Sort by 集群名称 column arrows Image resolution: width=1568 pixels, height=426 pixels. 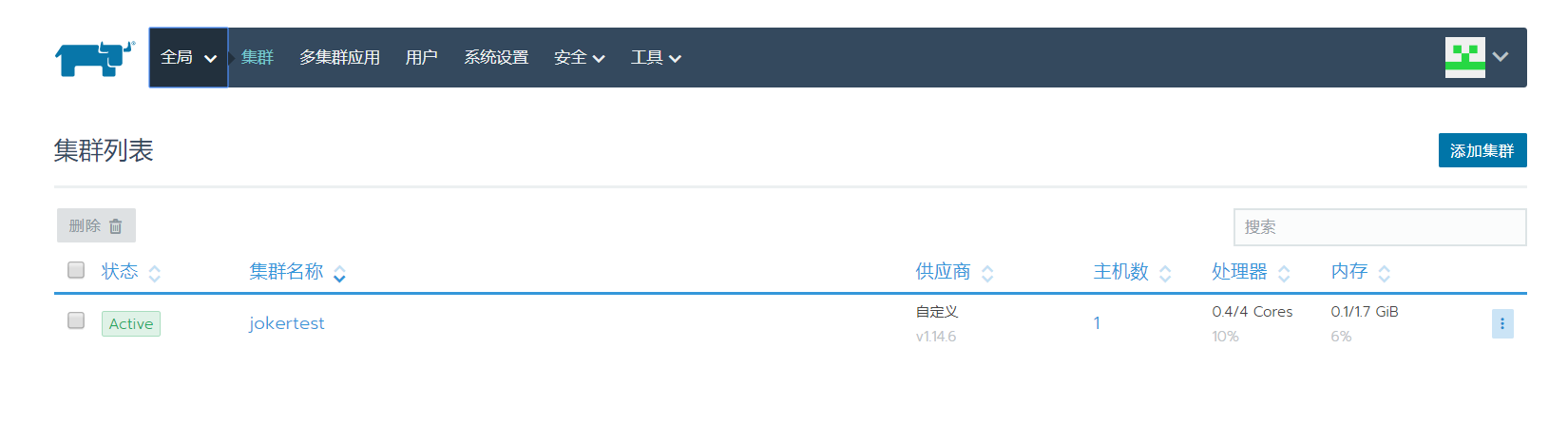click(x=339, y=274)
